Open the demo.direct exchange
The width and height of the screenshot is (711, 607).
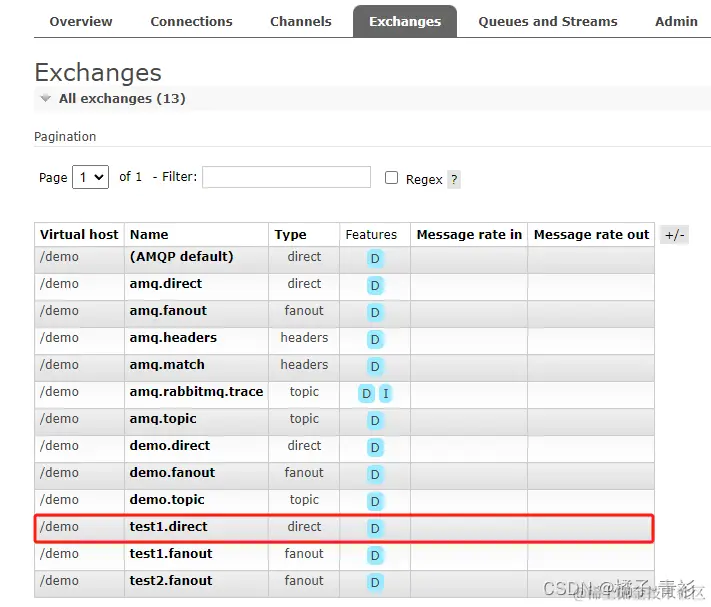tap(170, 446)
